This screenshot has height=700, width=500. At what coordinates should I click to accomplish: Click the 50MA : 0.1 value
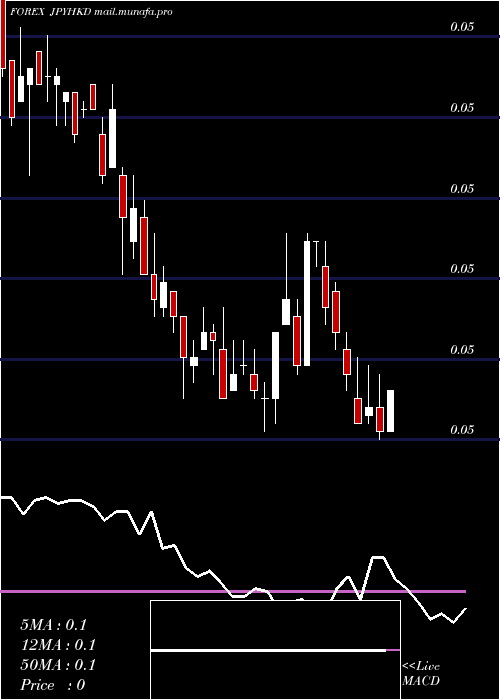tap(58, 665)
